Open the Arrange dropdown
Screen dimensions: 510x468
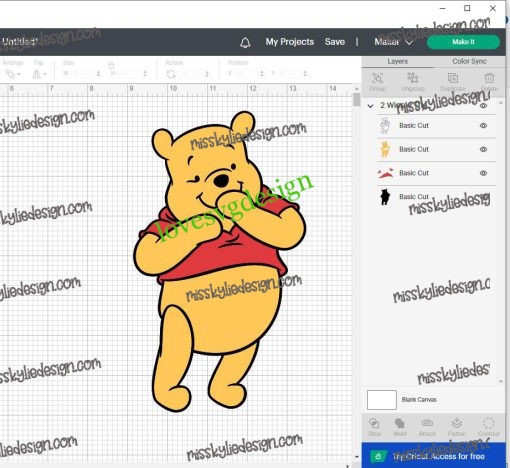[13, 74]
